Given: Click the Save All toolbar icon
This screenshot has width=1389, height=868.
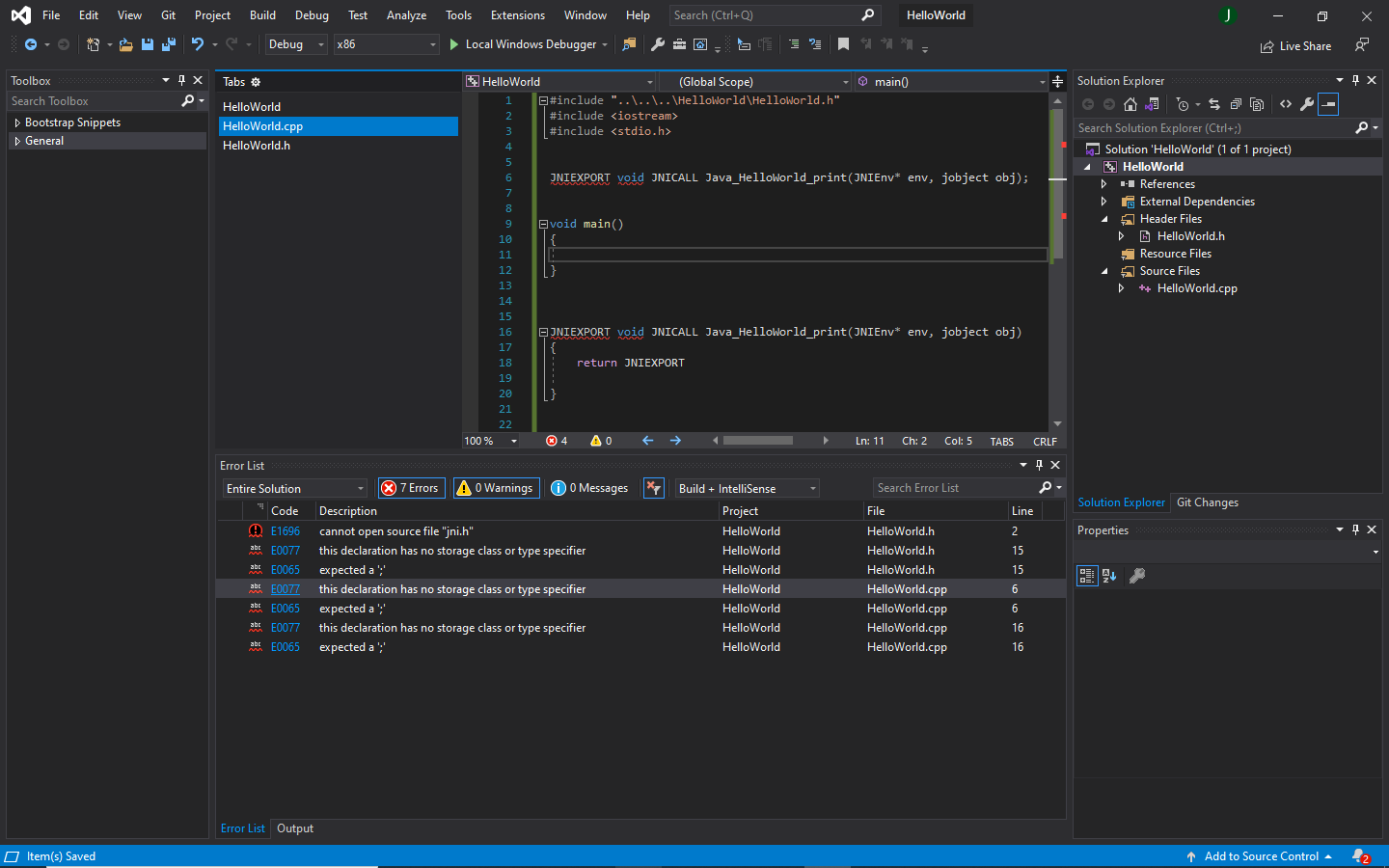Looking at the screenshot, I should tap(168, 44).
